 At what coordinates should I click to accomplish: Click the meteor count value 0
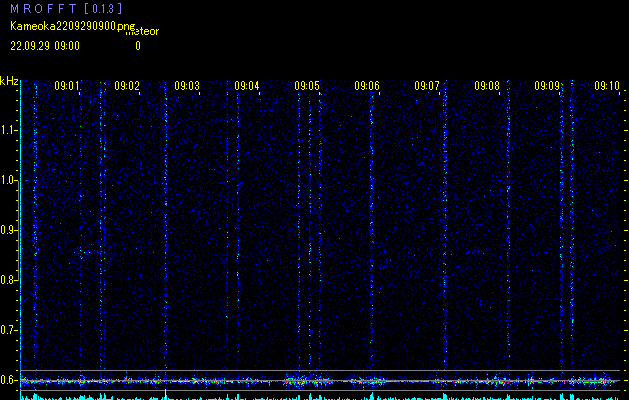(x=138, y=46)
